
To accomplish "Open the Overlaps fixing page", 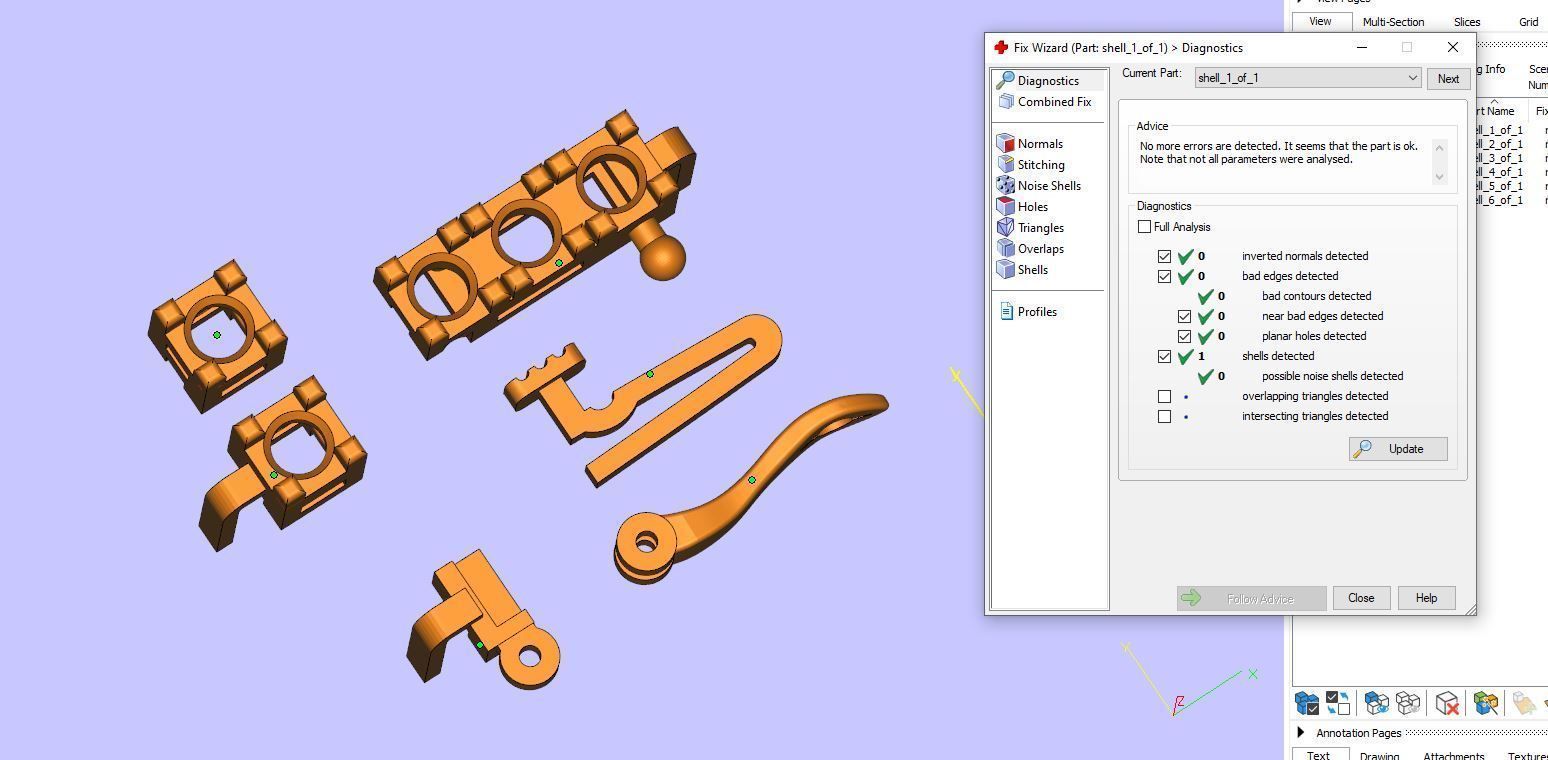I will click(x=1031, y=249).
